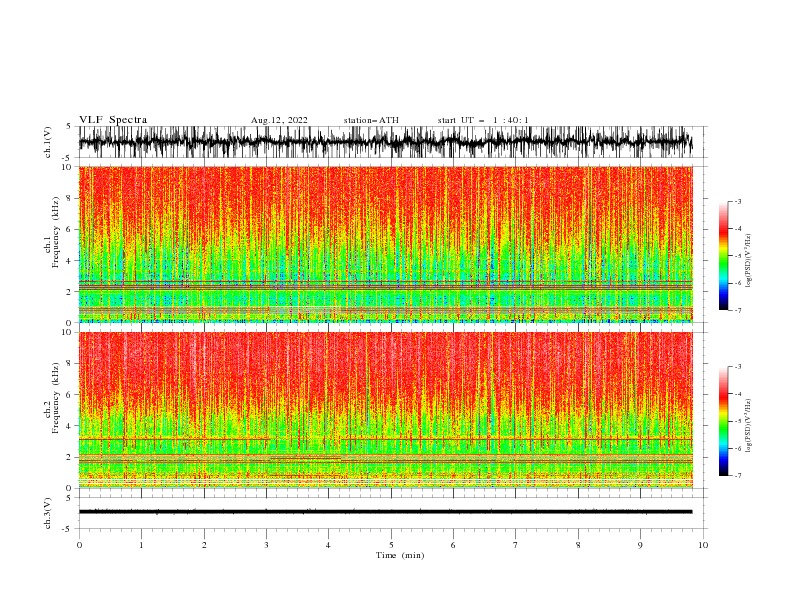Click the time axis tick label '5'
792x612 pixels.
pyautogui.click(x=391, y=545)
